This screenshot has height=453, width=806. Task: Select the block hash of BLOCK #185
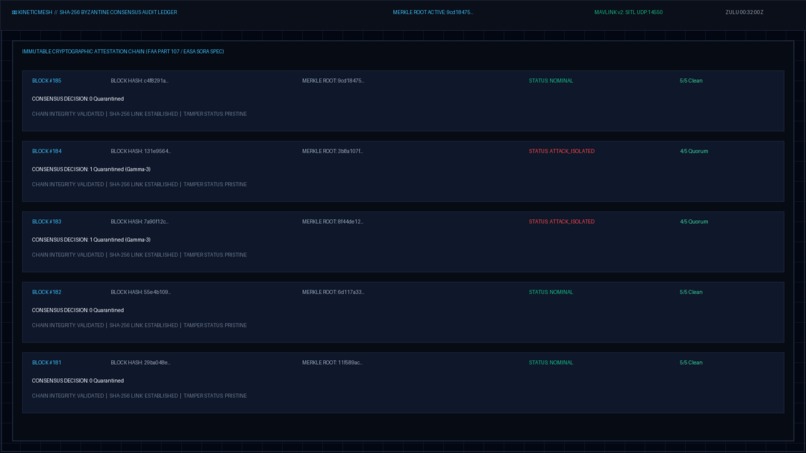[139, 81]
